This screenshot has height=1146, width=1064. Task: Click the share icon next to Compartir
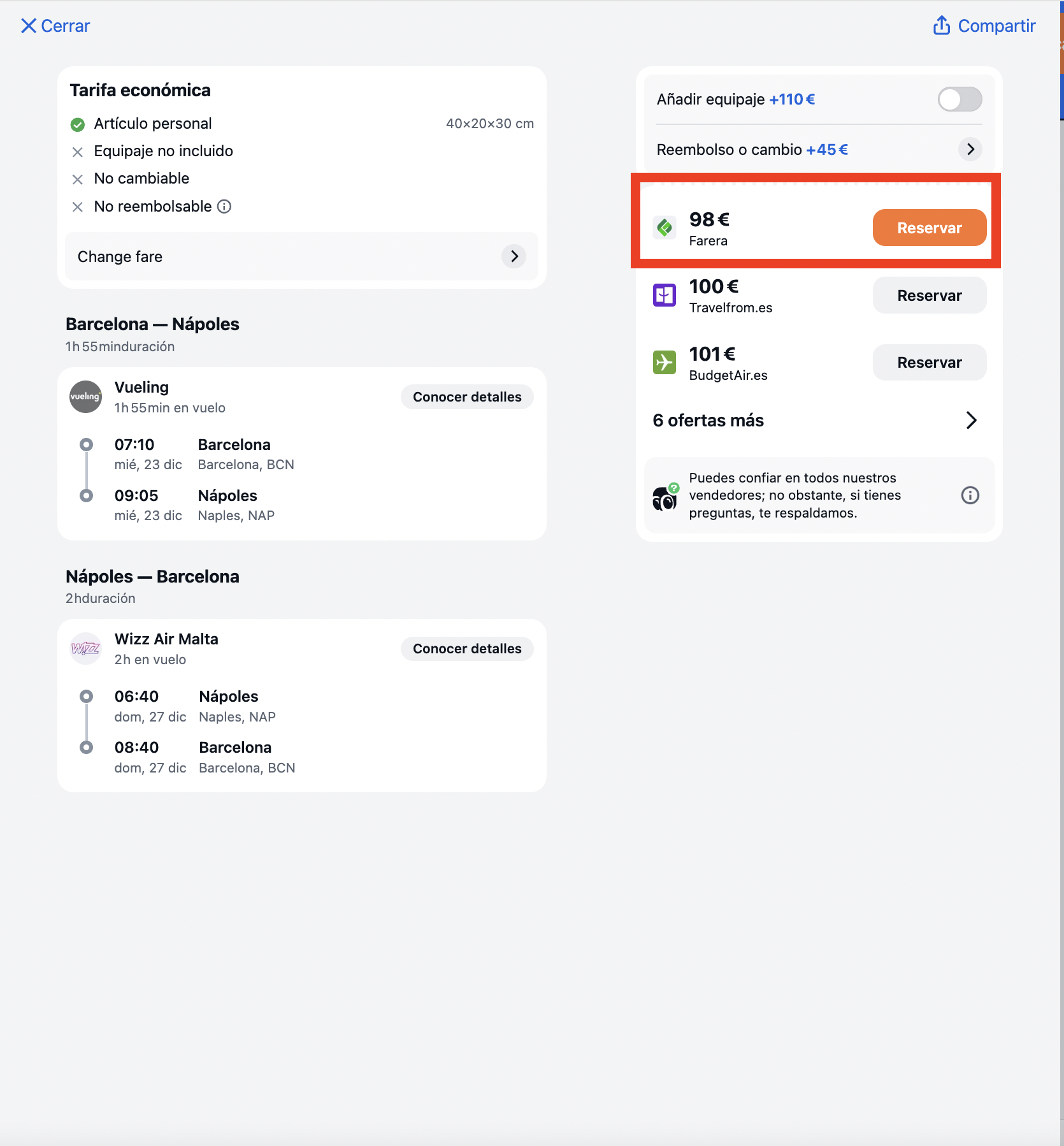tap(942, 25)
